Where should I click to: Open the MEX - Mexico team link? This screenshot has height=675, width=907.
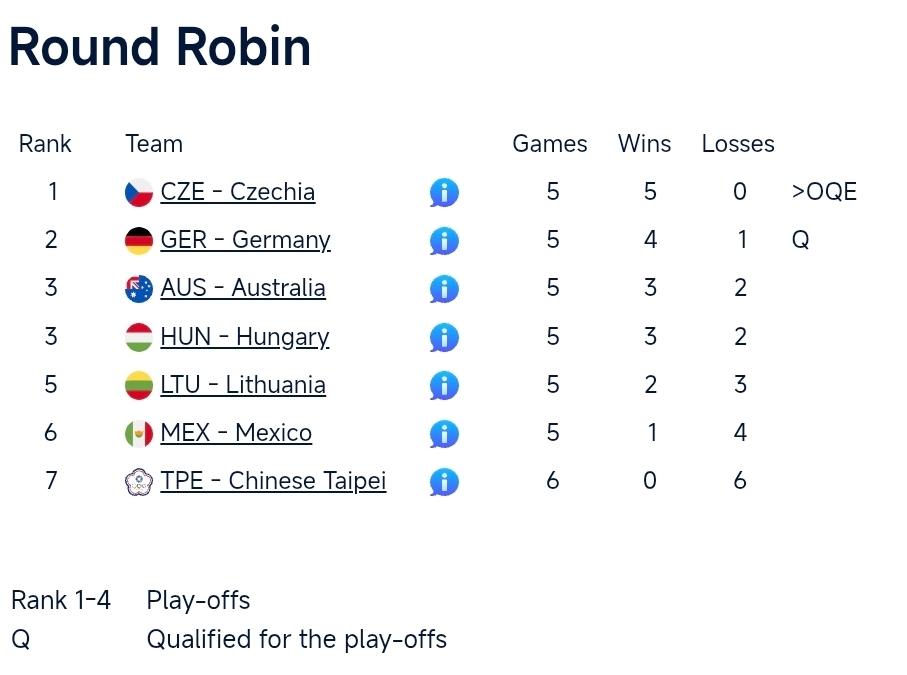click(x=236, y=433)
